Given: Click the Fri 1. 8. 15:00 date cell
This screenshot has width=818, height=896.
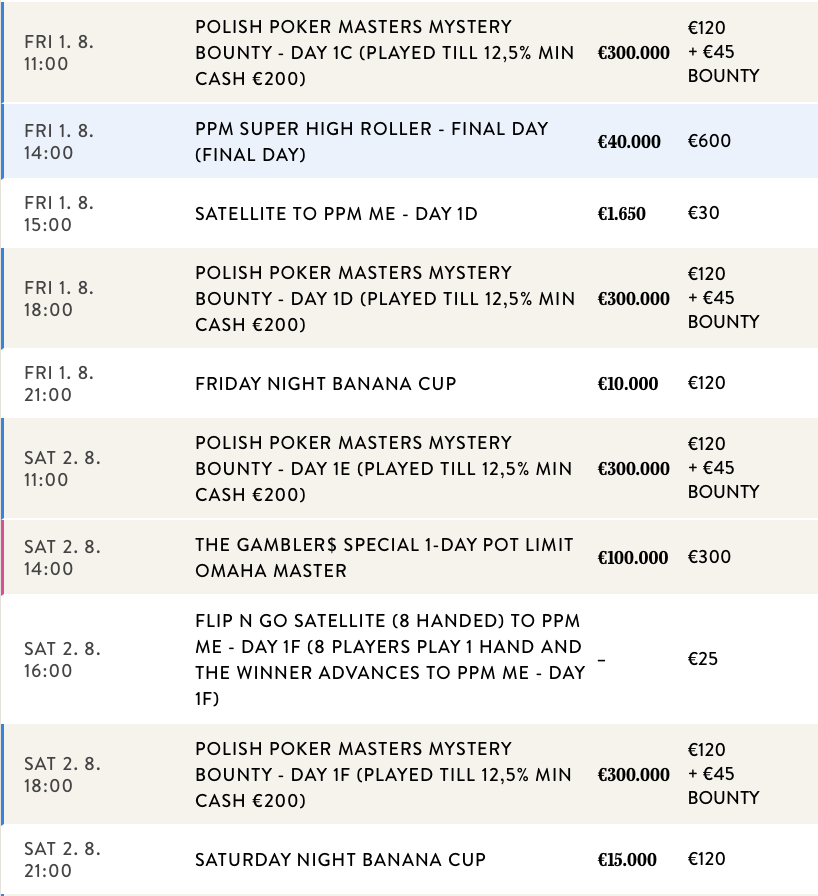Looking at the screenshot, I should [x=60, y=214].
